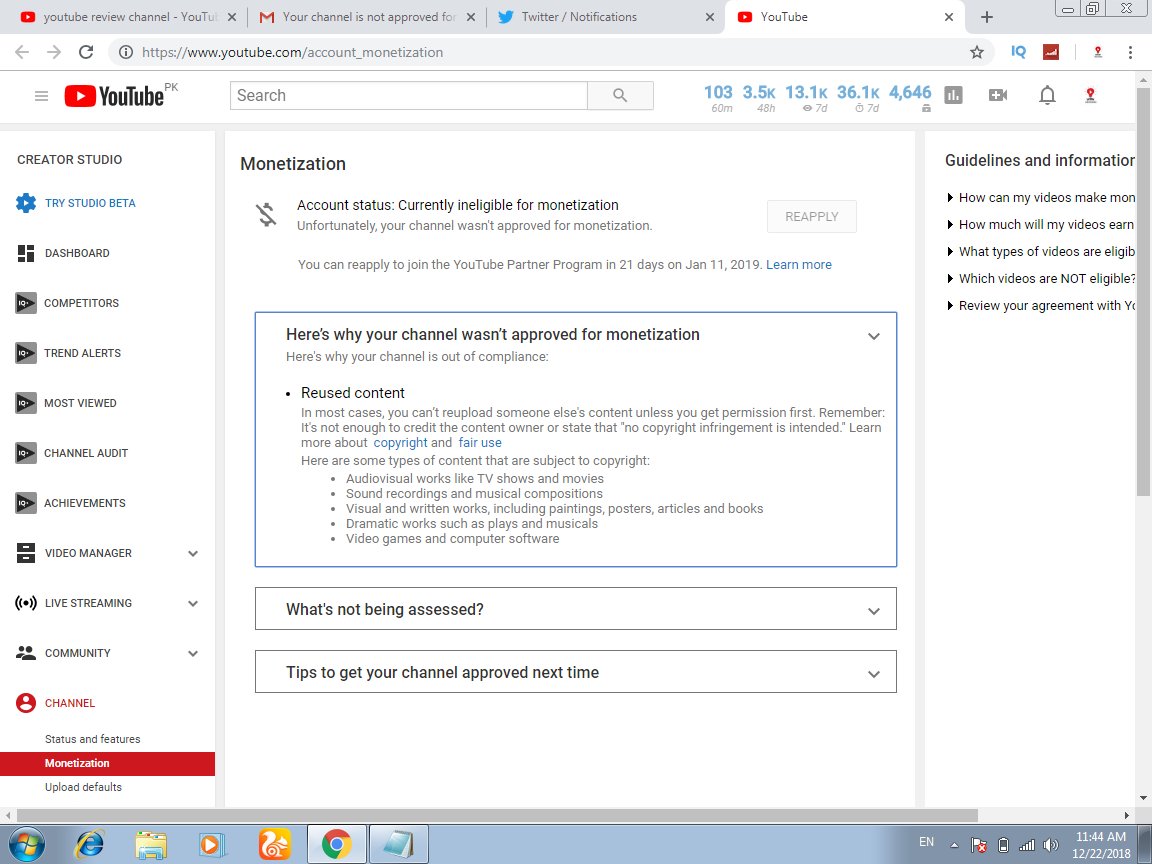Go back with the browser back arrow
The image size is (1152, 864).
pos(22,52)
